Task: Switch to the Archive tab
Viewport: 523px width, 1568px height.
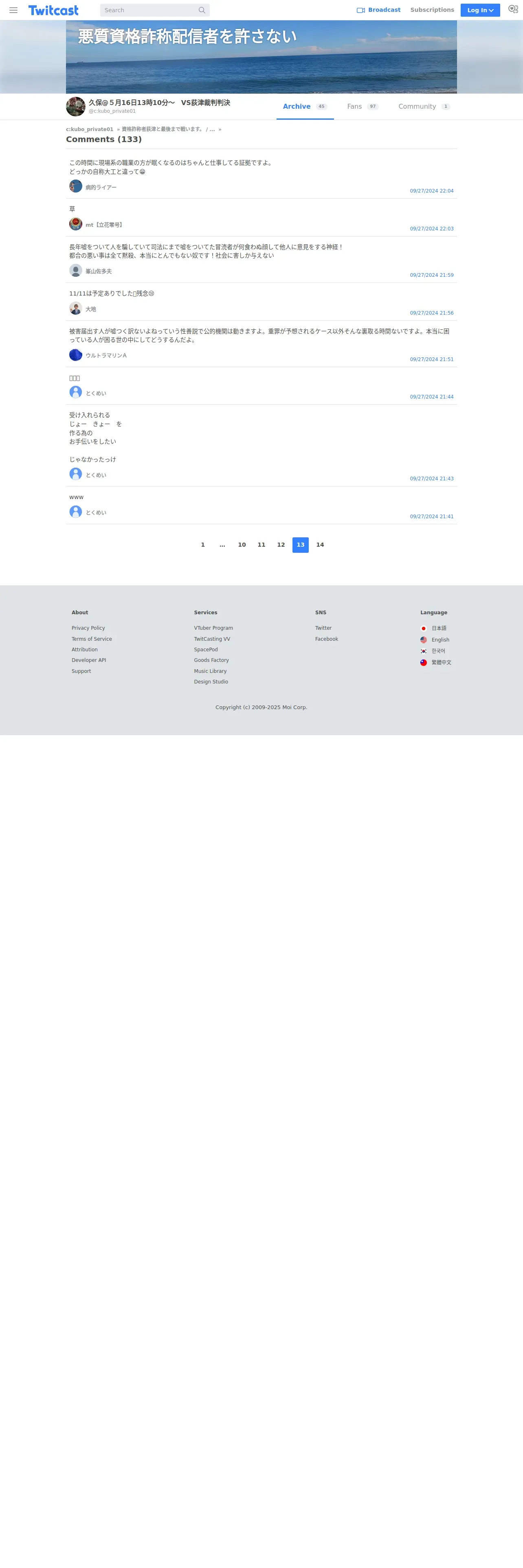Action: click(305, 107)
